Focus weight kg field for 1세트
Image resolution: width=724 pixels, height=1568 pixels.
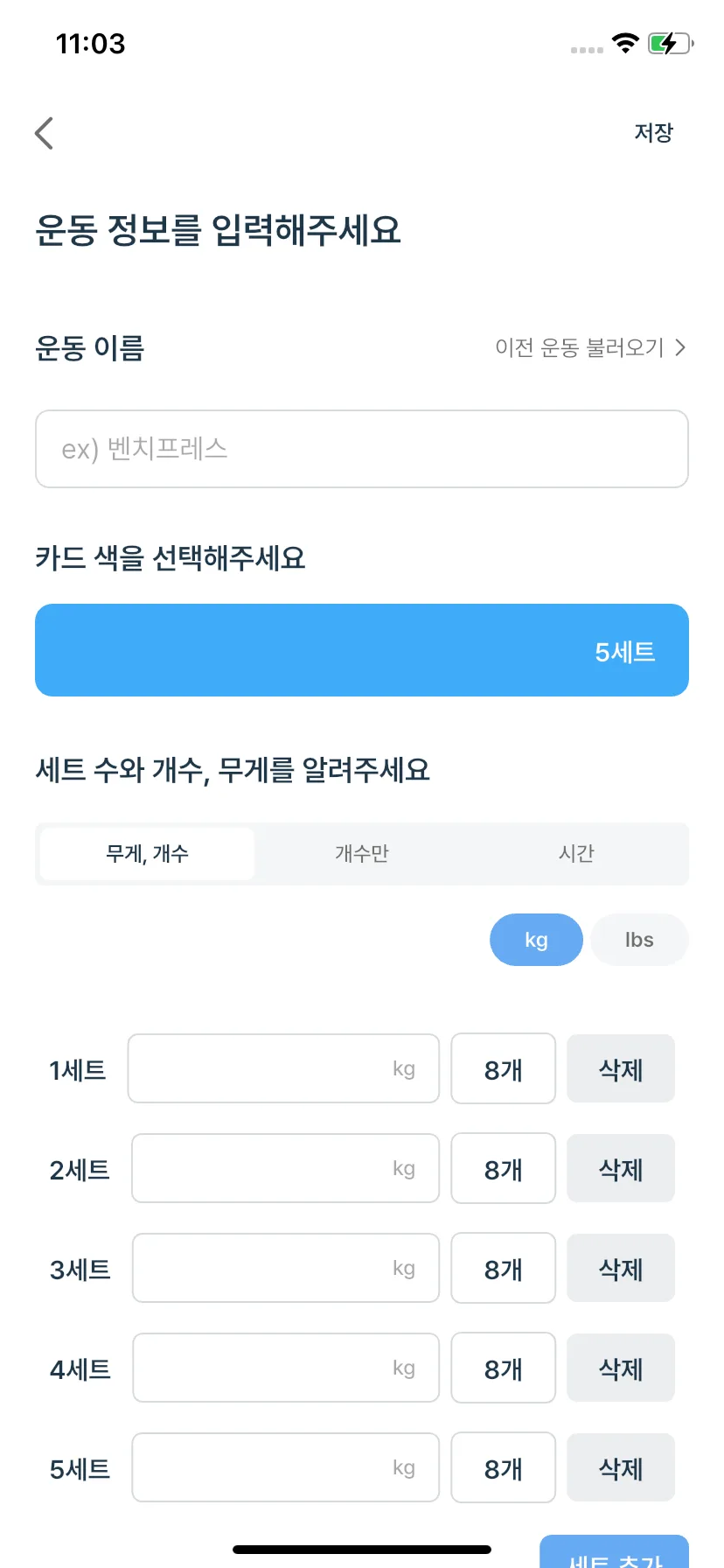pyautogui.click(x=283, y=1068)
